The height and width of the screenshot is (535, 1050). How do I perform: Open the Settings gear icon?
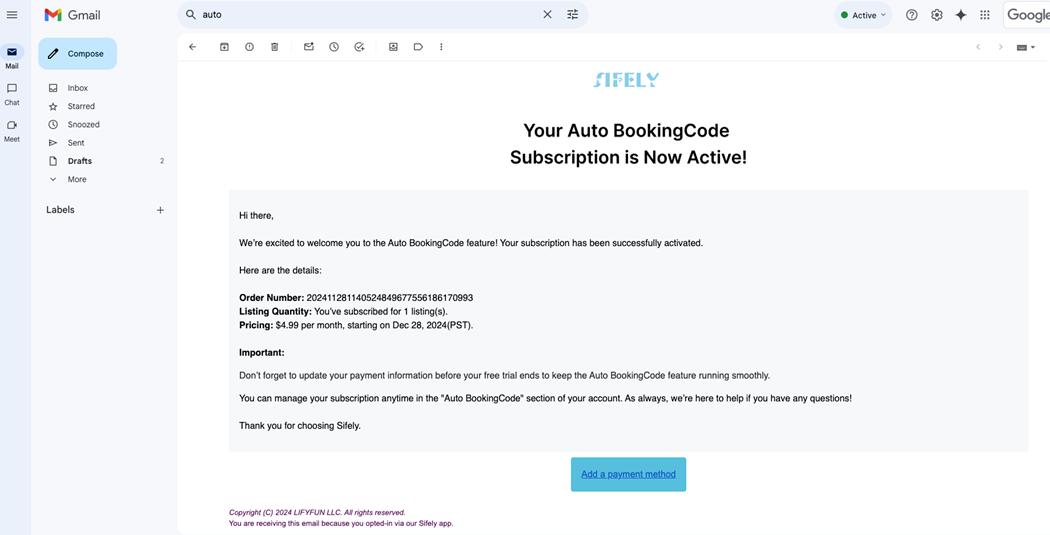click(936, 15)
